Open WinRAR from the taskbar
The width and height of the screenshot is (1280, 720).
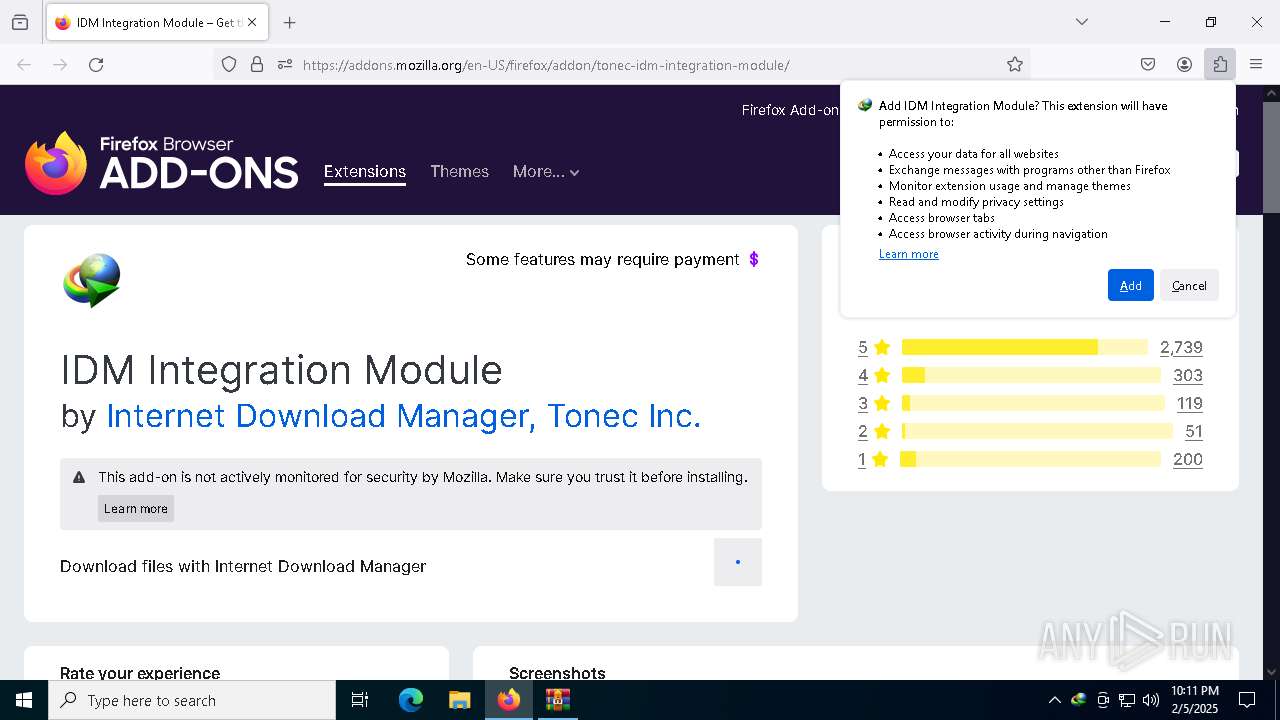[557, 700]
